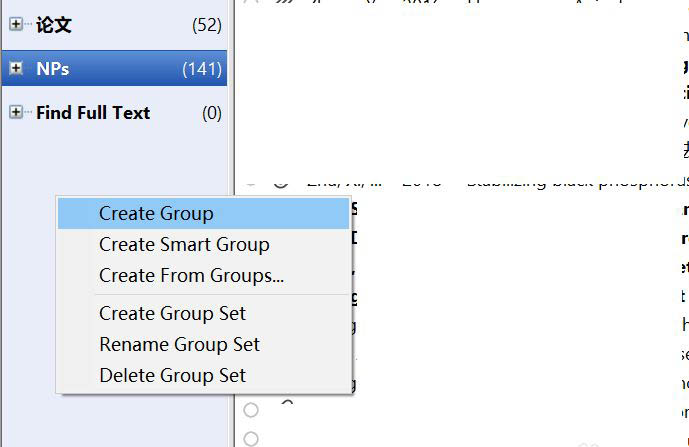Open Create From Groups dialog
Viewport: 689px width, 447px height.
point(191,276)
